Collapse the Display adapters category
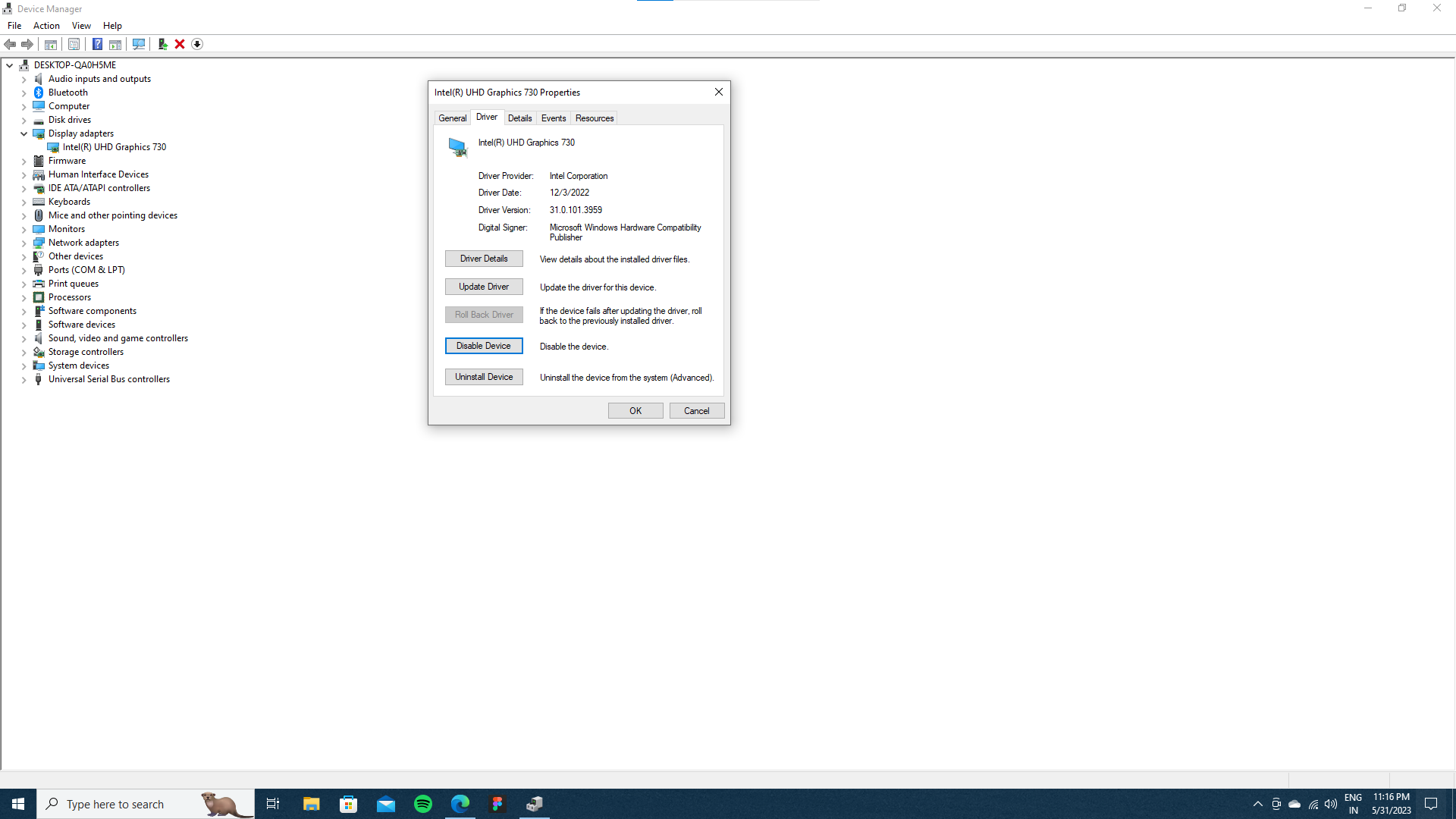1456x819 pixels. (24, 133)
